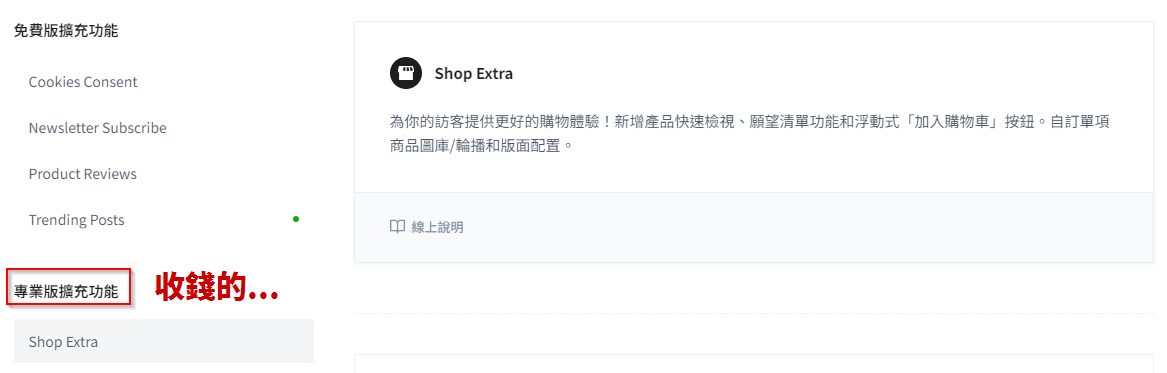Click the gray footer bar of Shop Extra card
The image size is (1167, 373).
click(x=754, y=227)
